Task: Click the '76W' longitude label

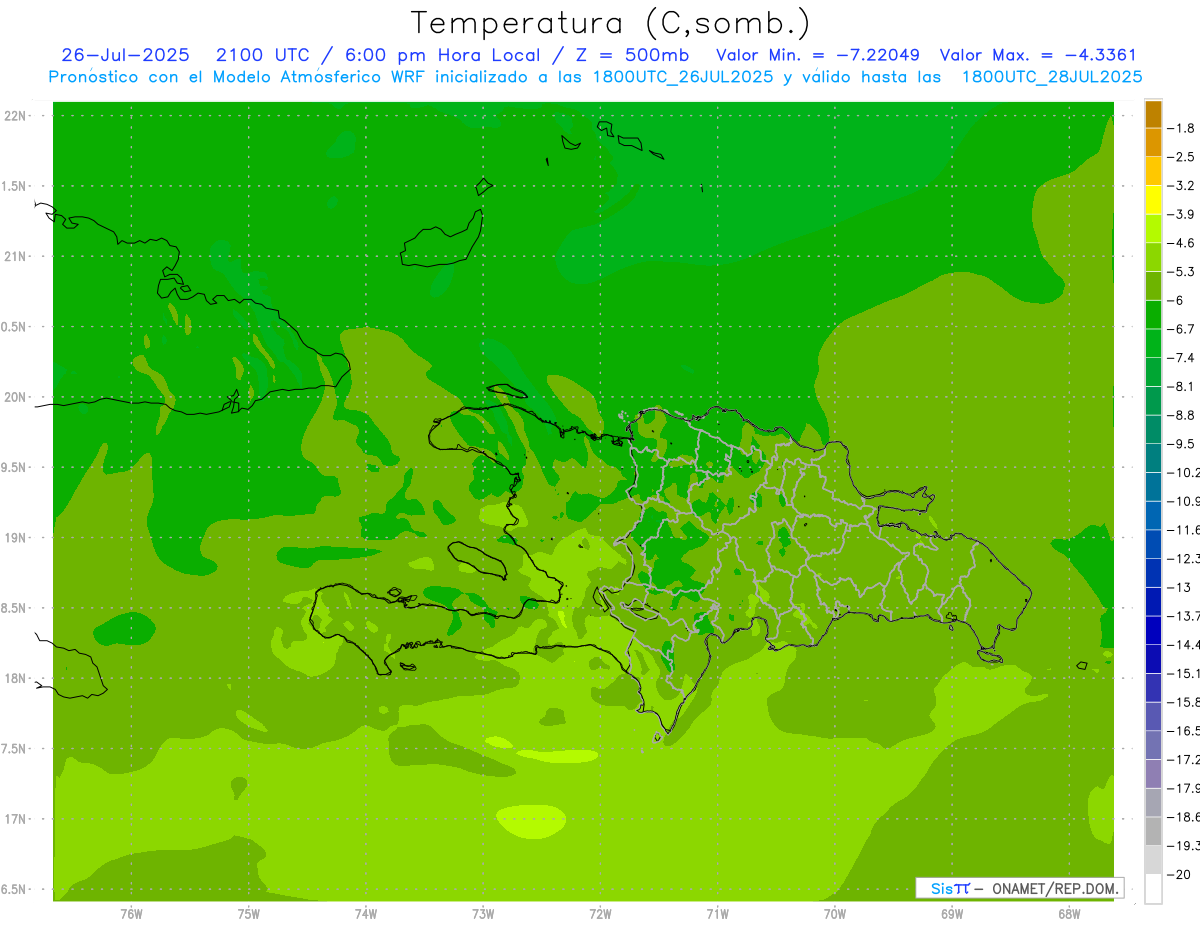Action: coord(131,914)
